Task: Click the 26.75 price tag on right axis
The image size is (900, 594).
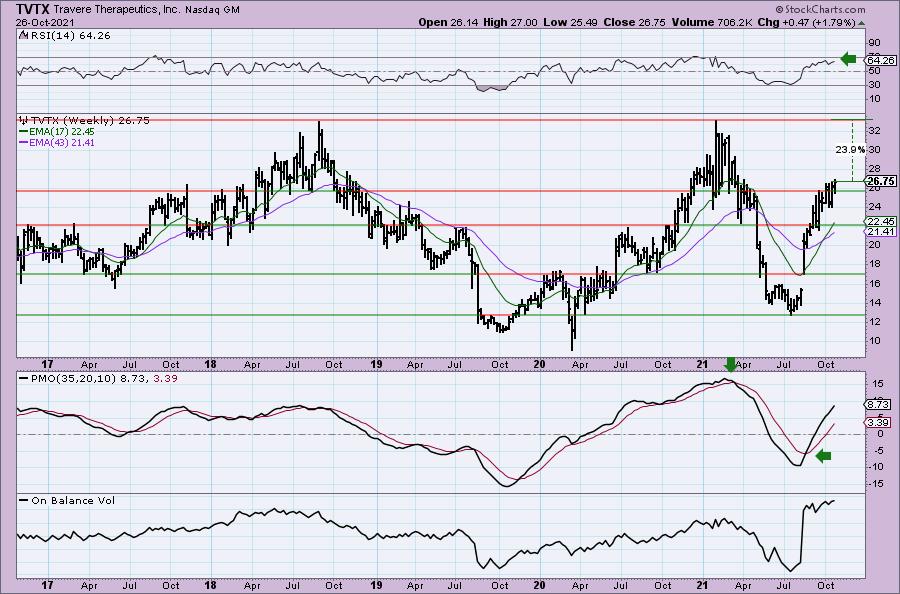Action: click(881, 181)
